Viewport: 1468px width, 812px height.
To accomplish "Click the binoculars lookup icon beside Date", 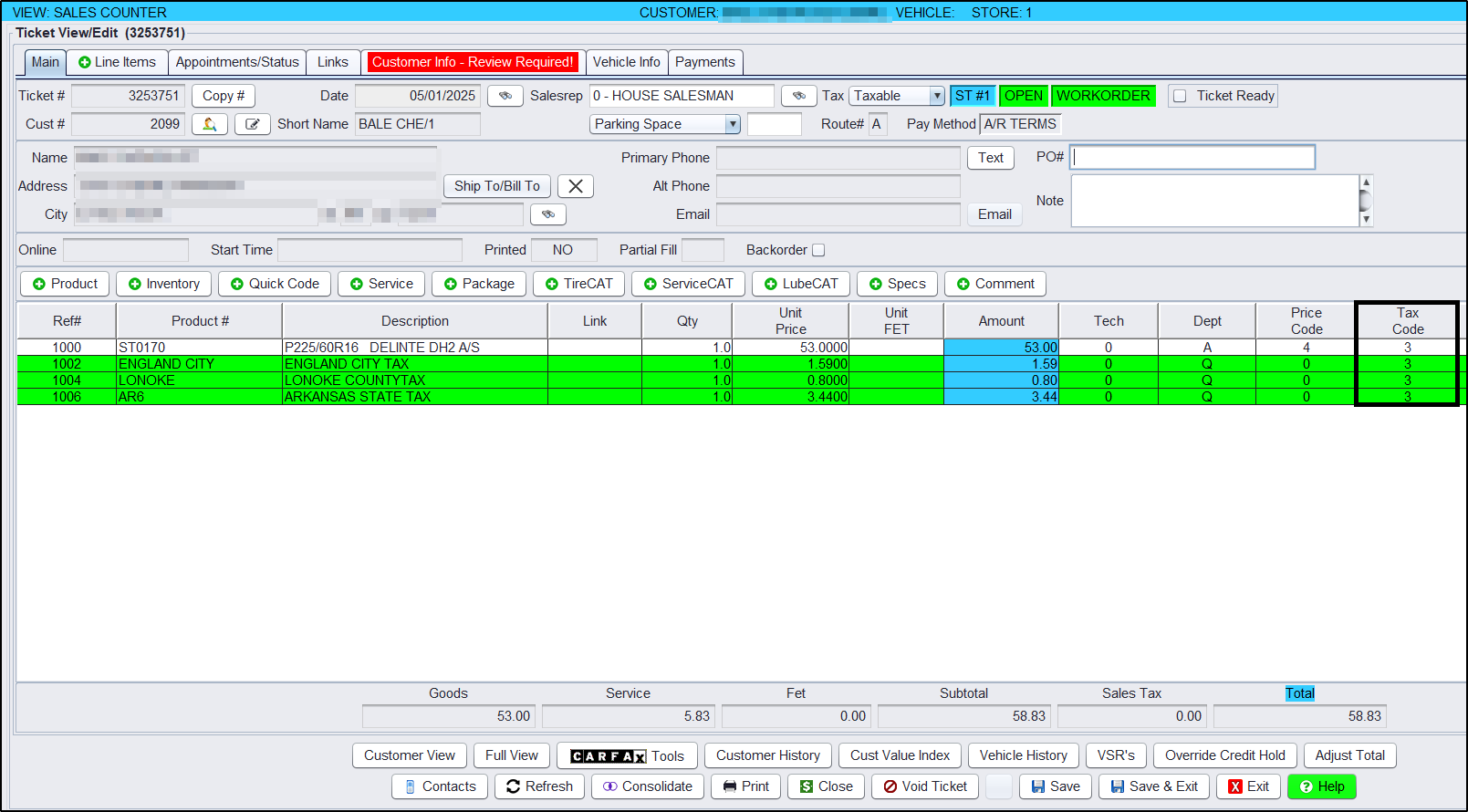I will pyautogui.click(x=505, y=96).
